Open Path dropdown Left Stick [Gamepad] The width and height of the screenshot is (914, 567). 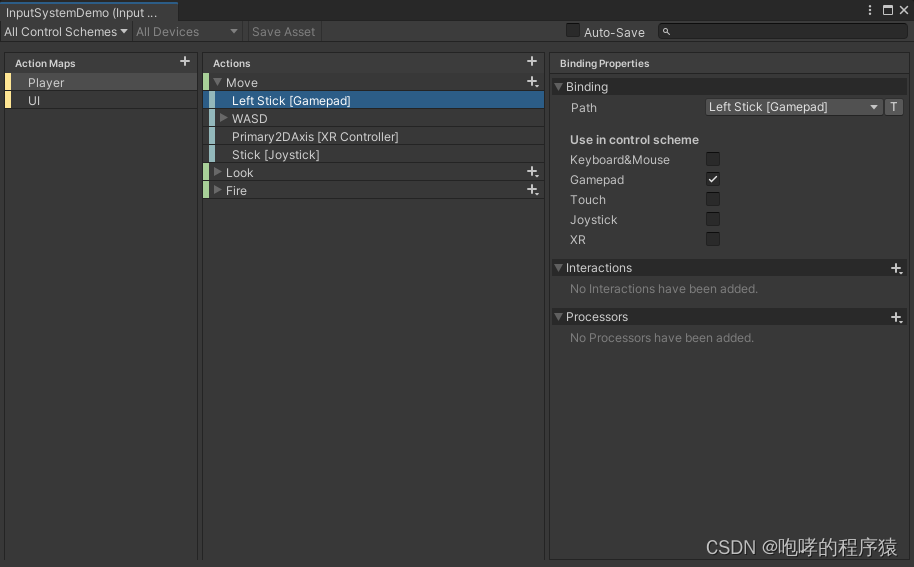pyautogui.click(x=793, y=107)
